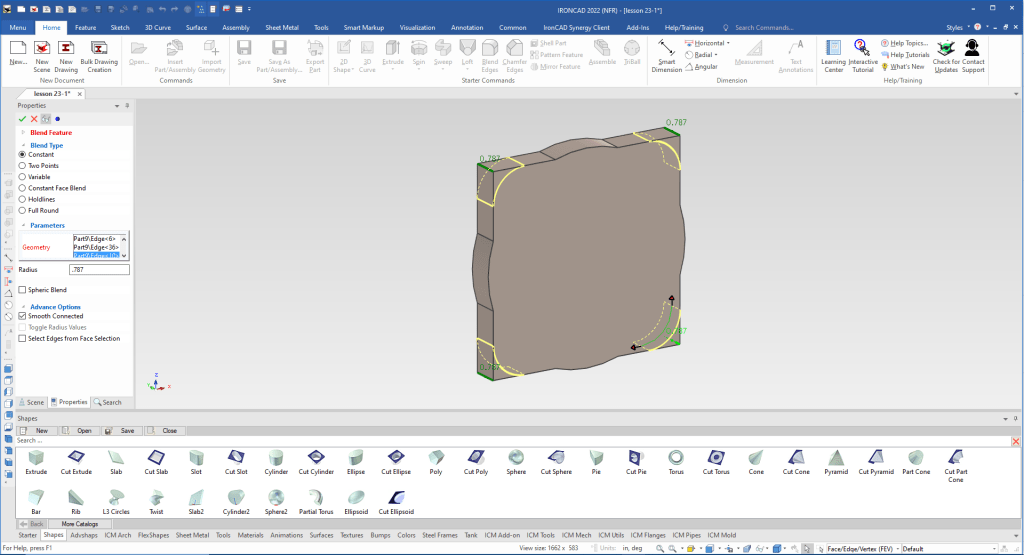Expand the Blend Feature section
The width and height of the screenshot is (1024, 555).
[23, 132]
